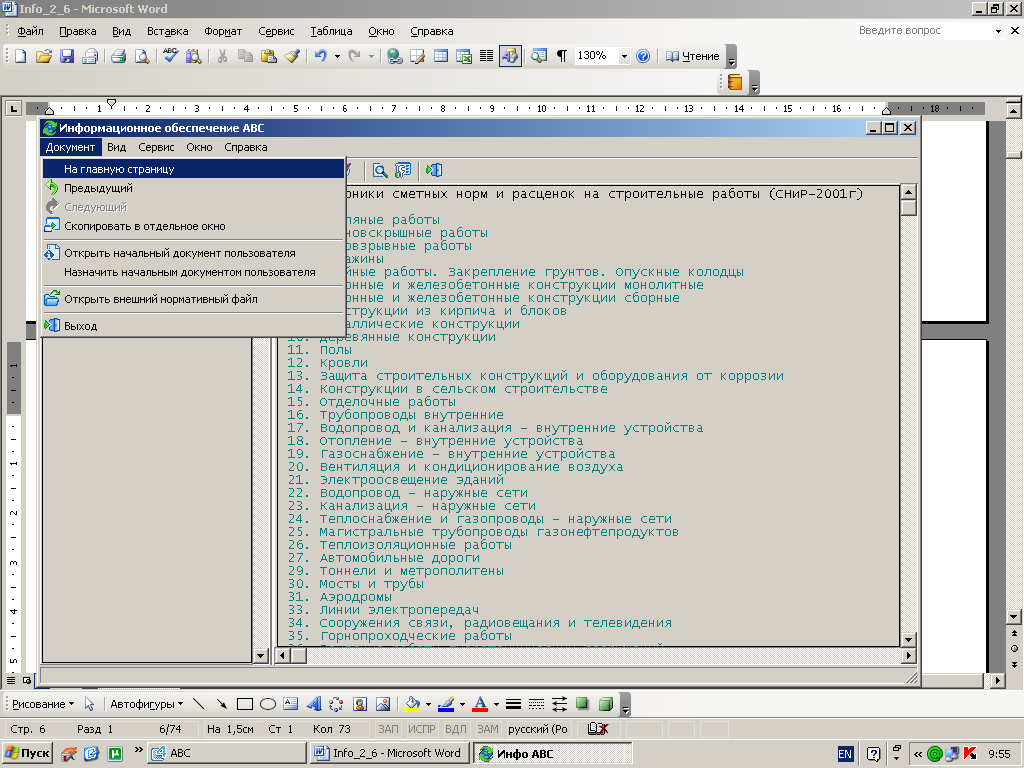Open the Справка menu in the ABC window
1024x768 pixels.
click(x=246, y=147)
